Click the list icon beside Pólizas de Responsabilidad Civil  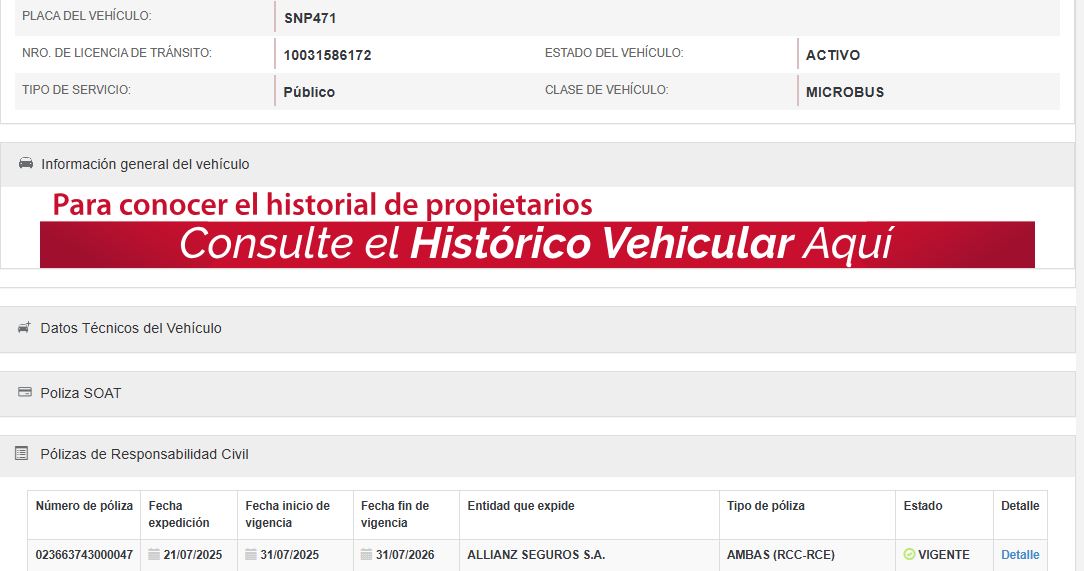[x=22, y=454]
